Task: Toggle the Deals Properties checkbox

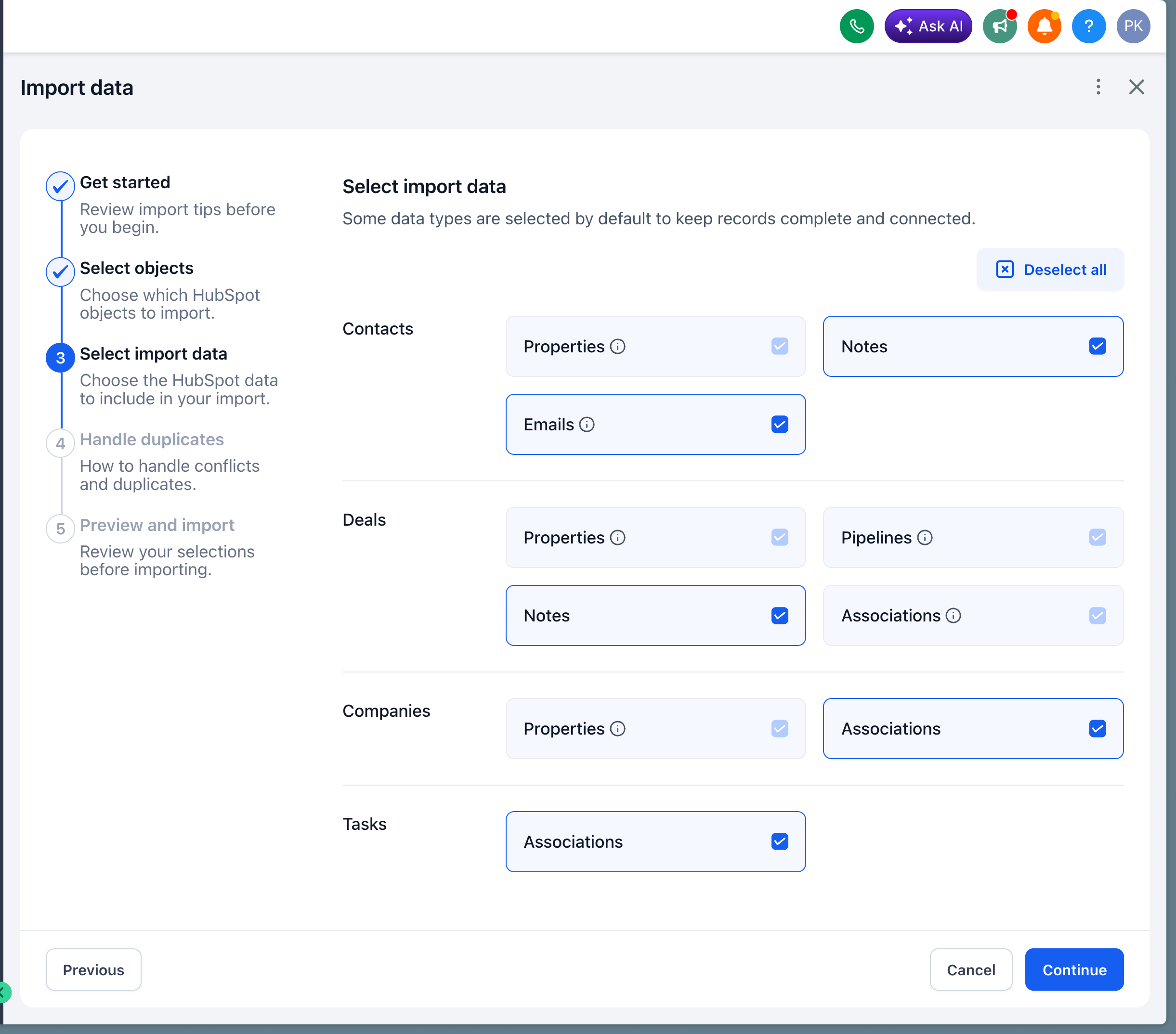Action: [780, 537]
